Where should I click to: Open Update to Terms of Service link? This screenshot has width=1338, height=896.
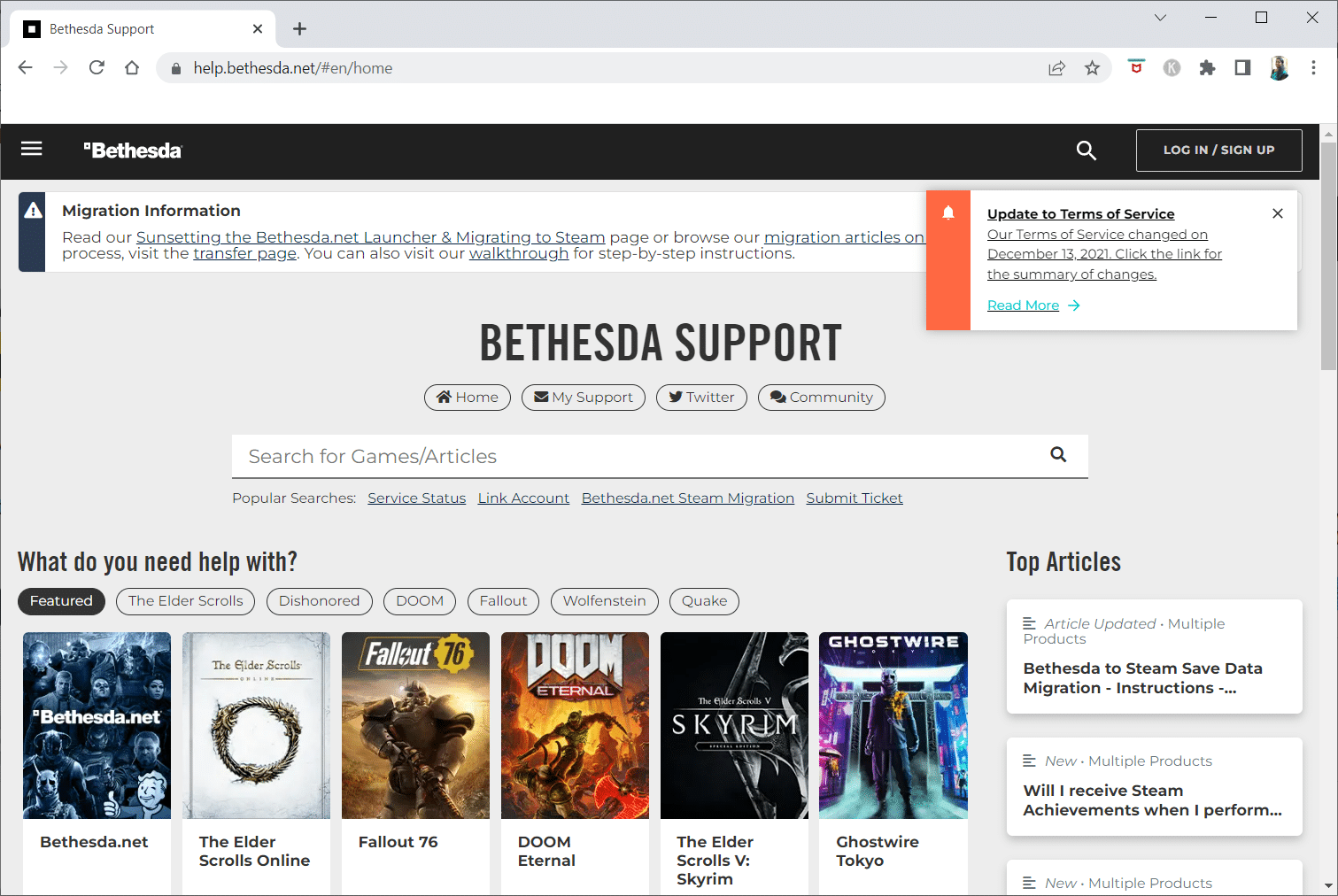click(1080, 214)
